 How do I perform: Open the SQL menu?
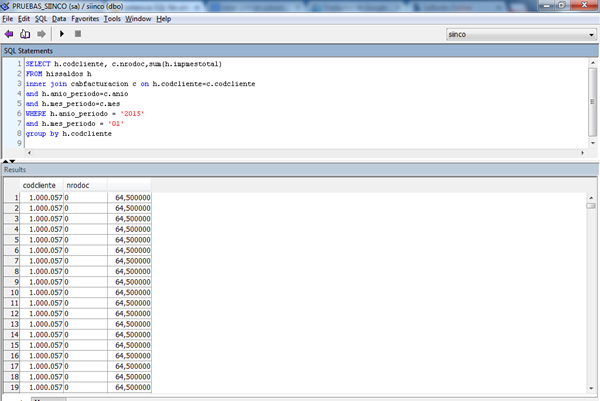point(40,19)
